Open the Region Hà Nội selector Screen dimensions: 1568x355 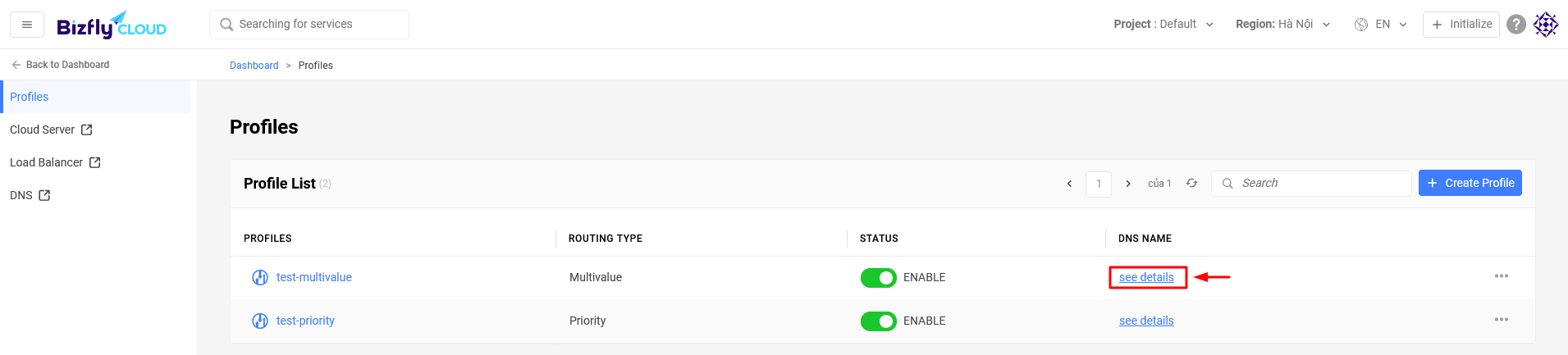[x=1283, y=25]
